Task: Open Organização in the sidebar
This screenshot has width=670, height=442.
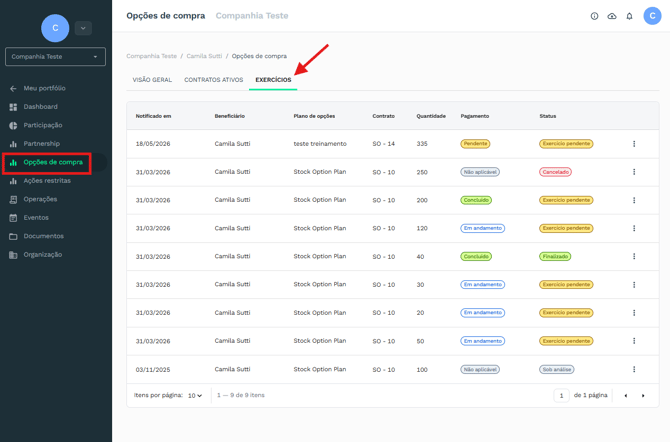Action: [x=43, y=254]
